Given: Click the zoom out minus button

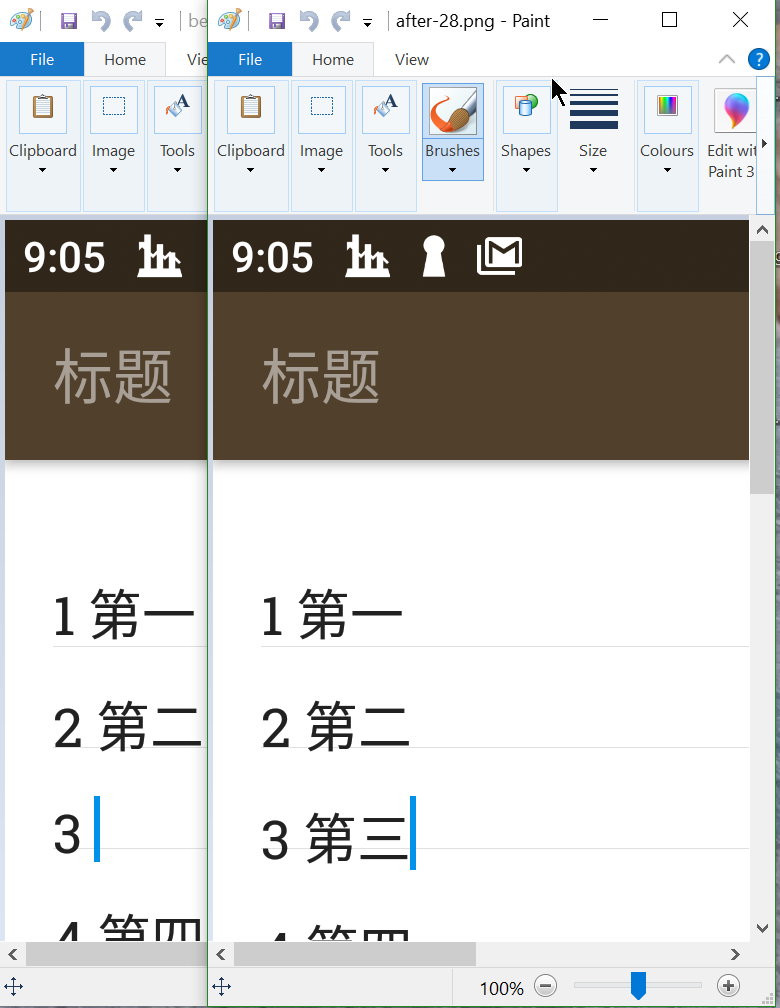Looking at the screenshot, I should (x=546, y=986).
